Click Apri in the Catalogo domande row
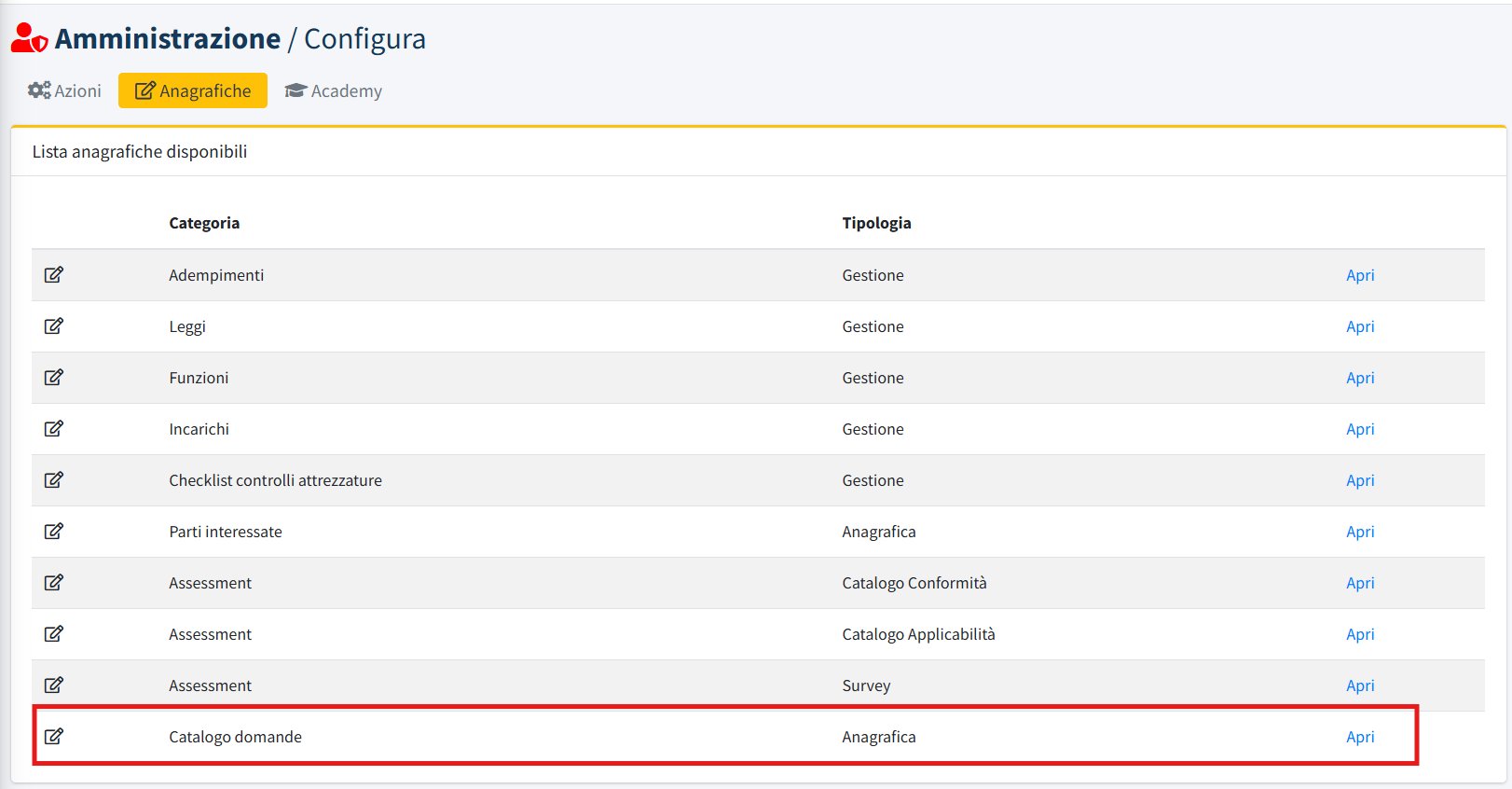The height and width of the screenshot is (789, 1512). (x=1360, y=737)
